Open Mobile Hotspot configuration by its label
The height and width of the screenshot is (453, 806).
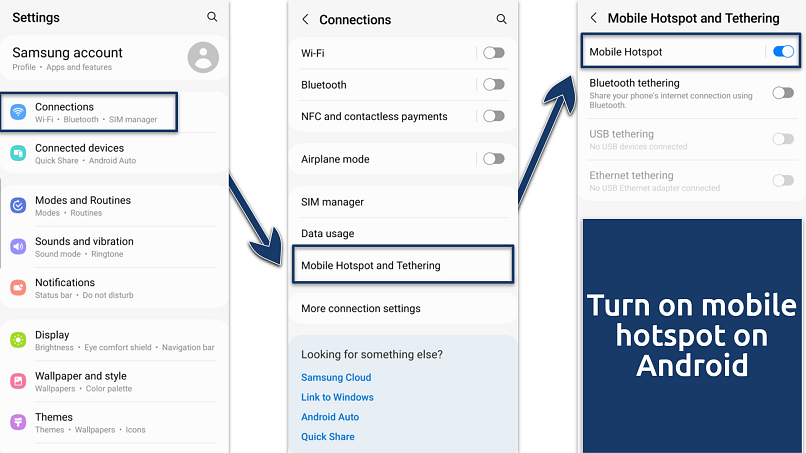coord(626,52)
